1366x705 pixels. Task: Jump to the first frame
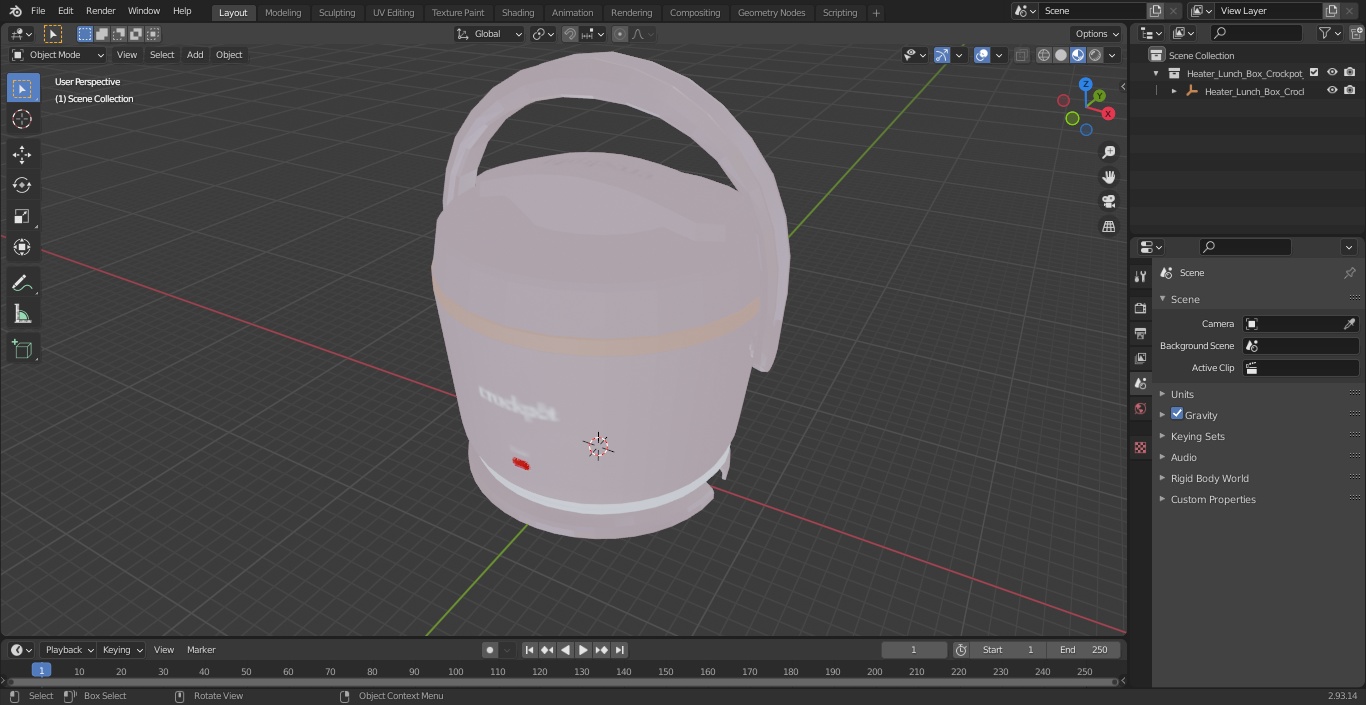[530, 650]
